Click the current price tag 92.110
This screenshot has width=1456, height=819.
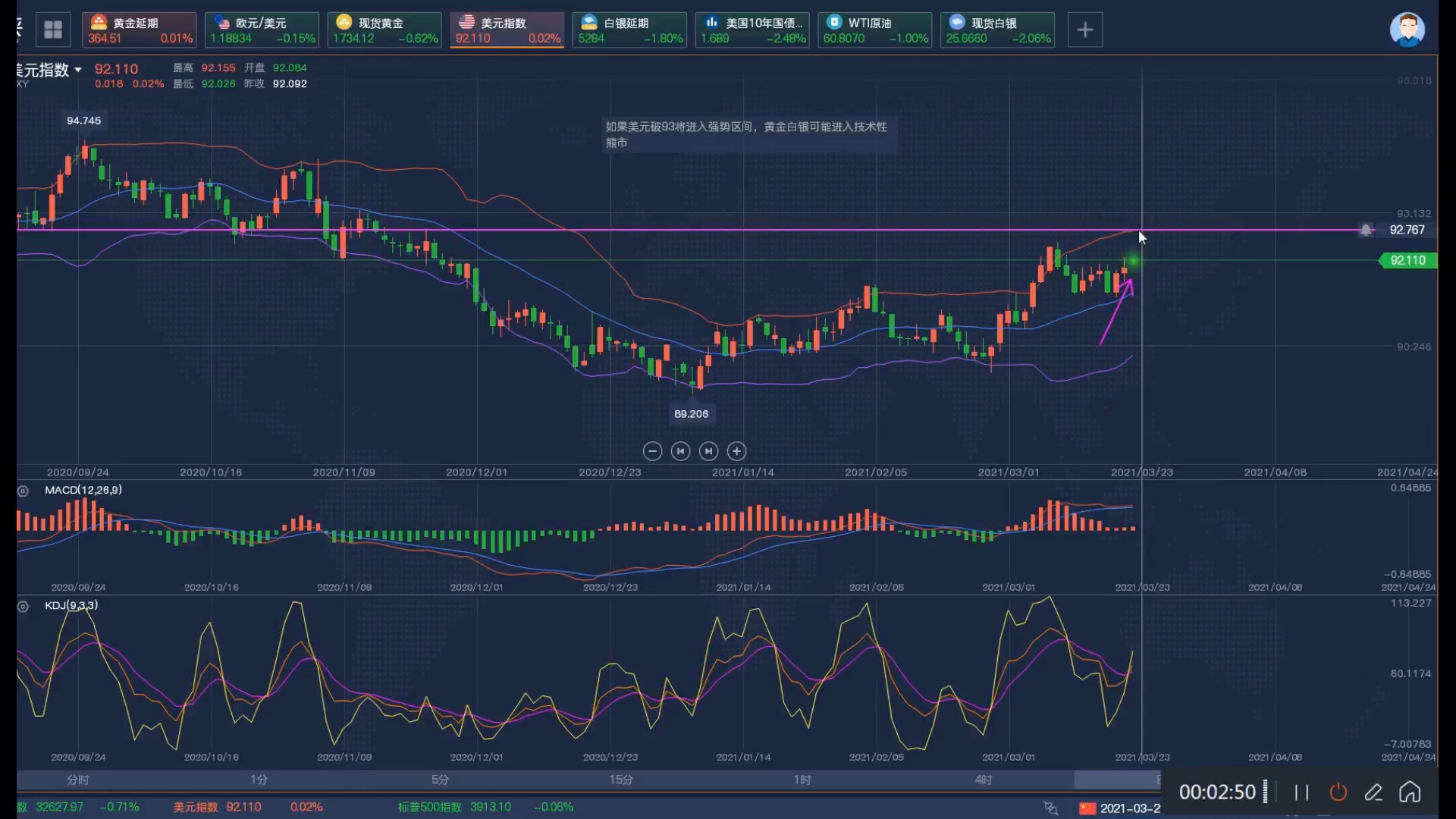tap(1407, 260)
